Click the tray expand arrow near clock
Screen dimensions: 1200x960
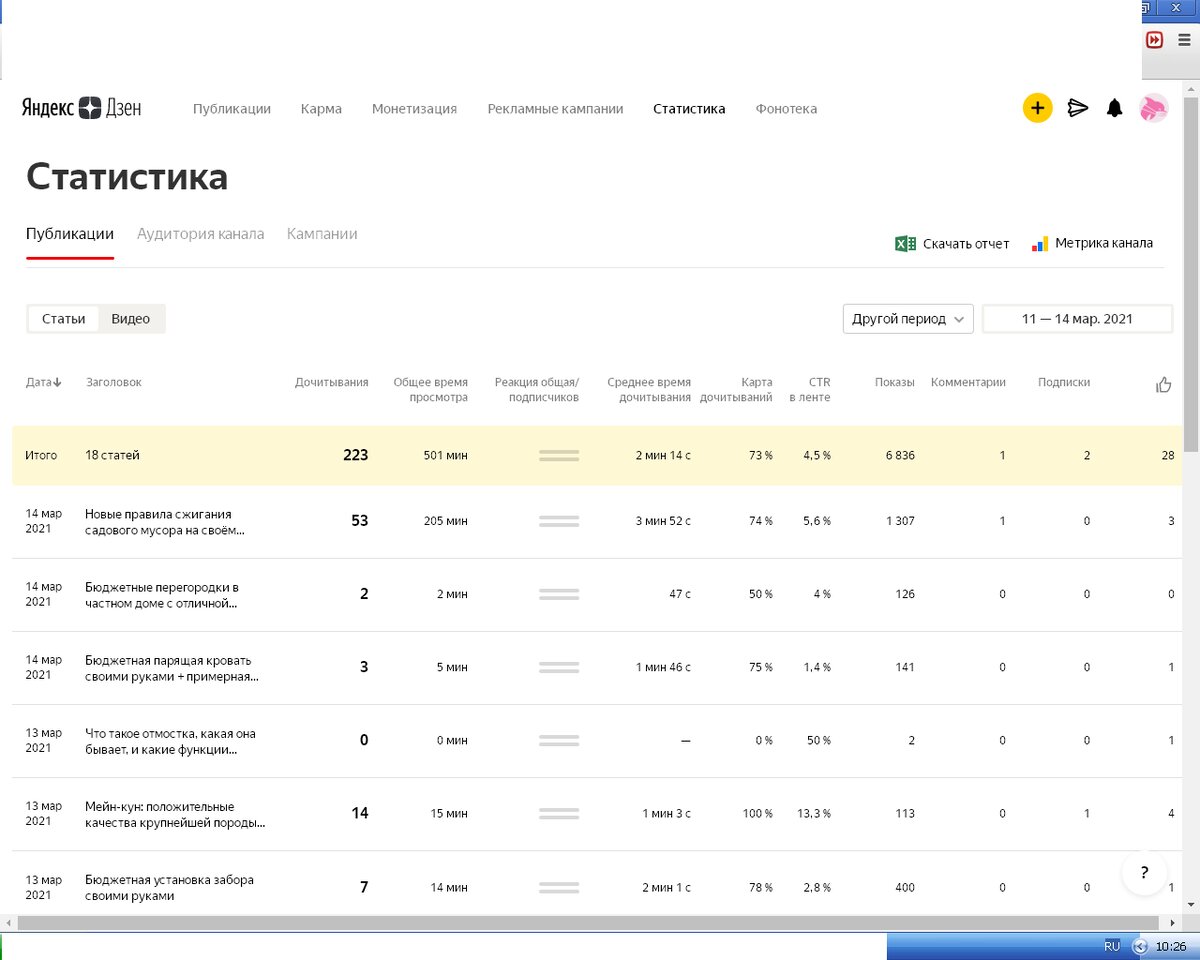1139,946
